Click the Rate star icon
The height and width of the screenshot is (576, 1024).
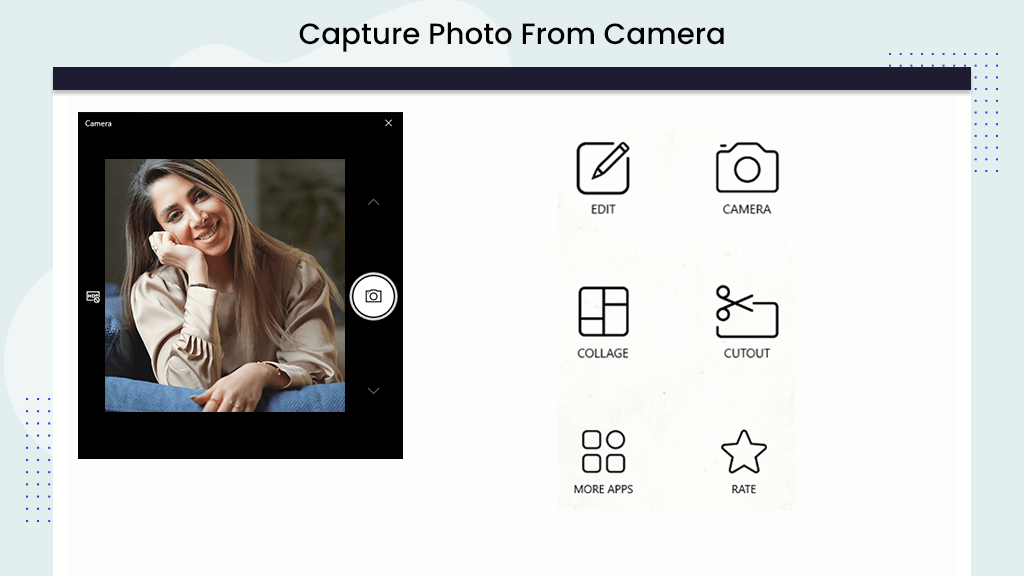click(744, 451)
